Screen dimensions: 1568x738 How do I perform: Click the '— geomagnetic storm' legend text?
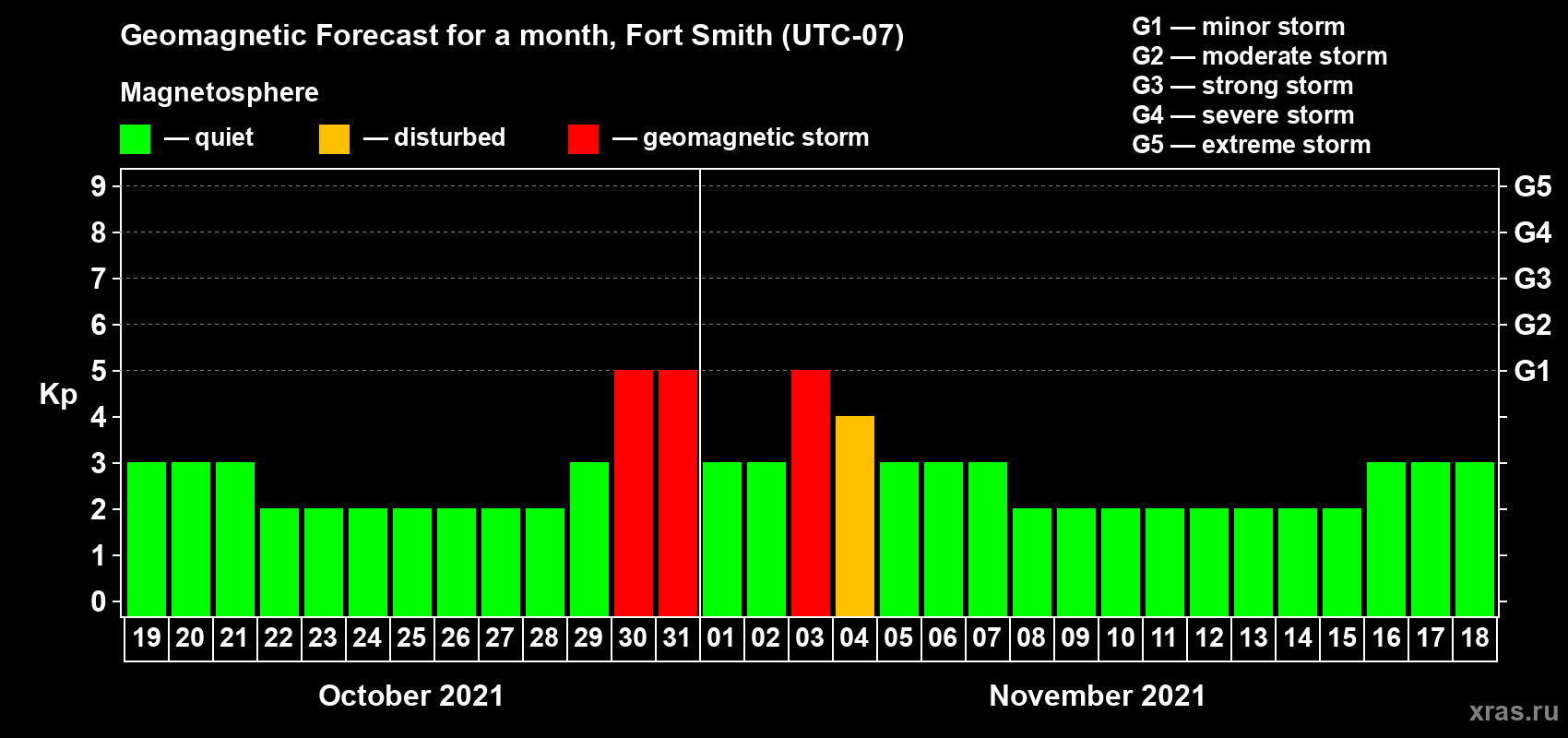pyautogui.click(x=741, y=137)
